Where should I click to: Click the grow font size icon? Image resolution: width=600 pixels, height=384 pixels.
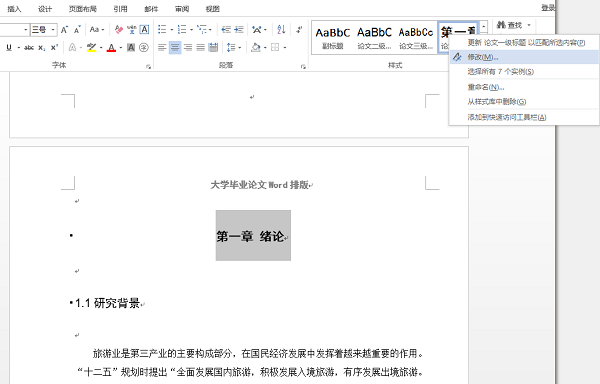[65, 29]
